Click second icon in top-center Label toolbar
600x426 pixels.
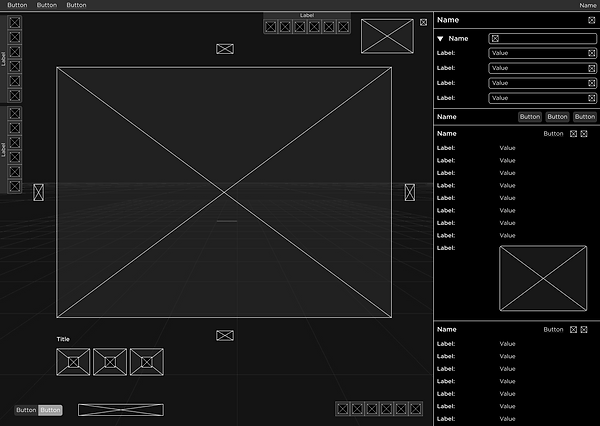click(x=285, y=27)
